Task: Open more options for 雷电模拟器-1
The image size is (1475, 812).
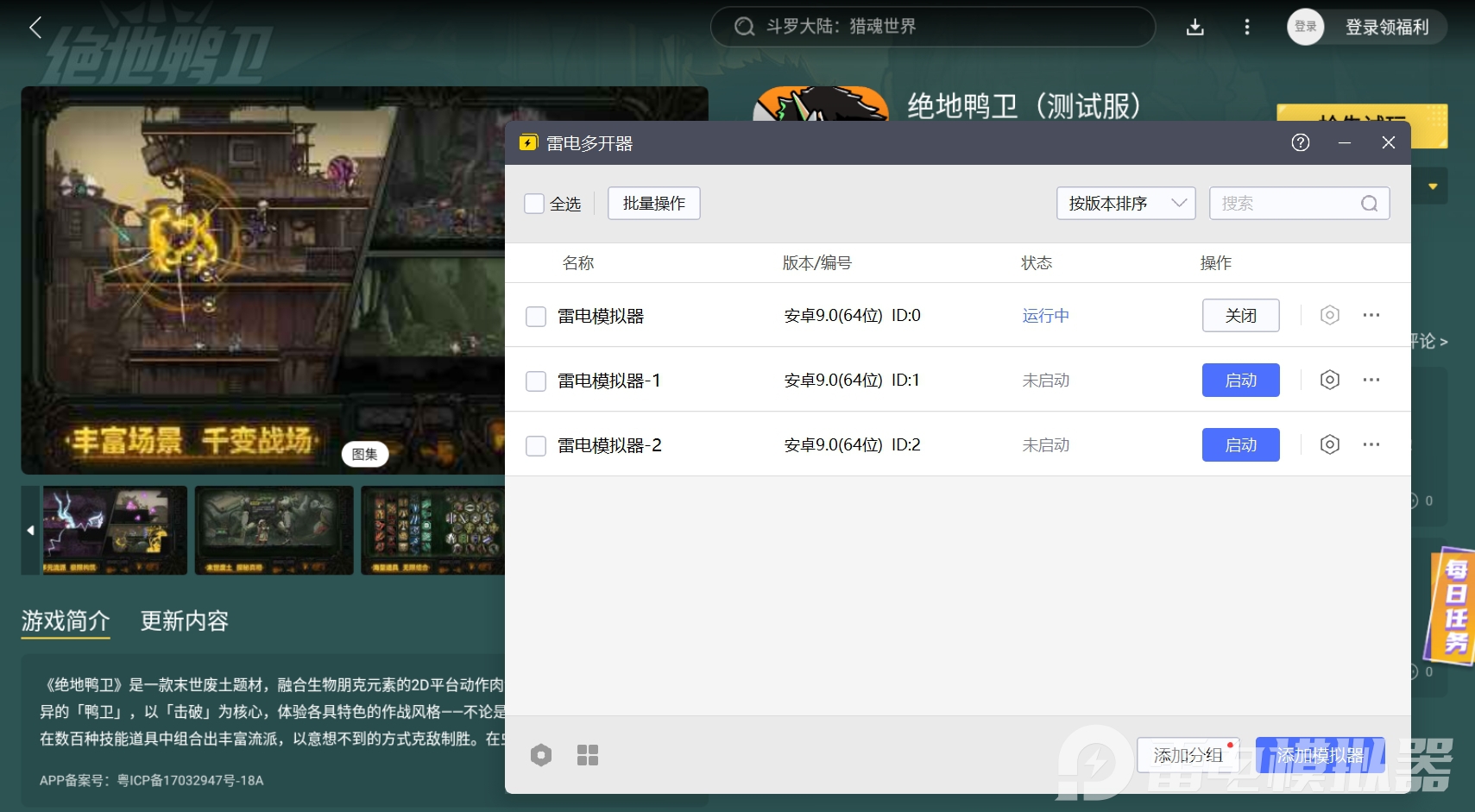Action: (x=1371, y=380)
